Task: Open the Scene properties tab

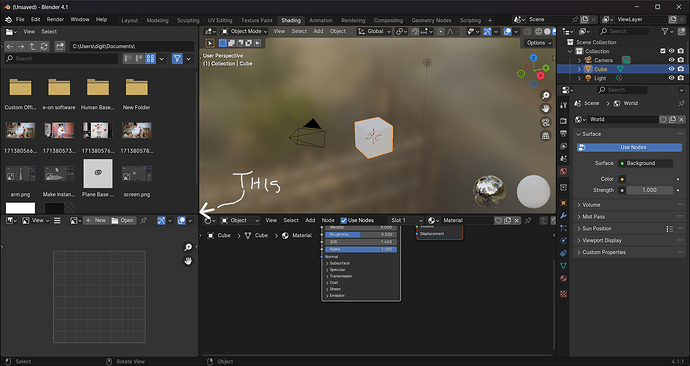Action: coord(563,158)
